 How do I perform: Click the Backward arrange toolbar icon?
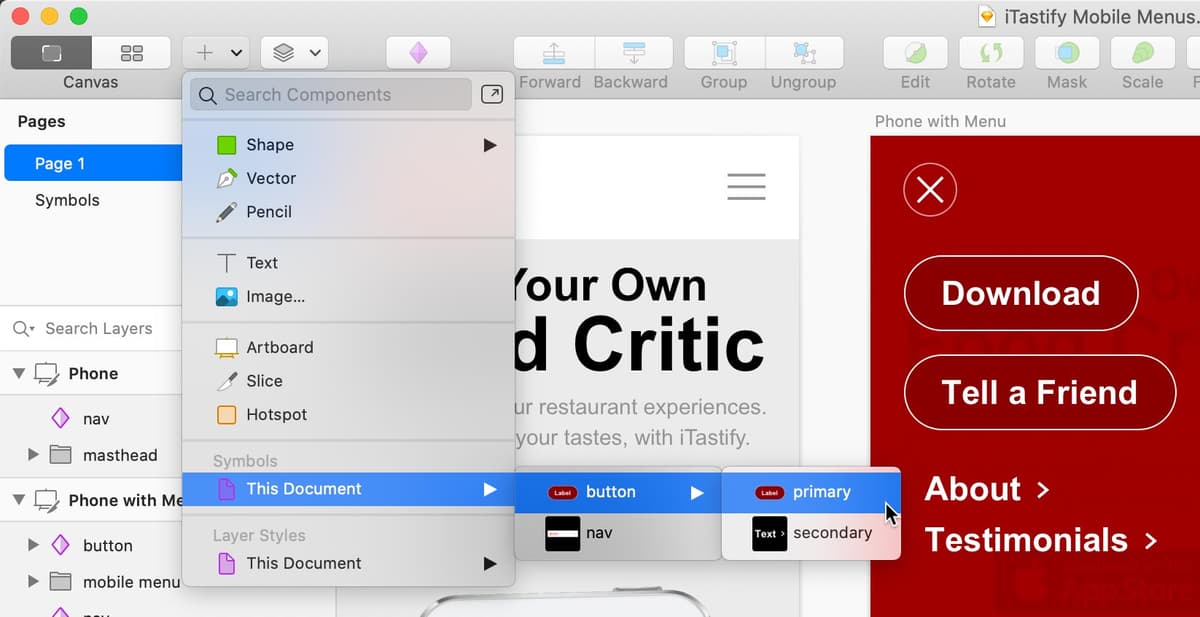tap(632, 53)
